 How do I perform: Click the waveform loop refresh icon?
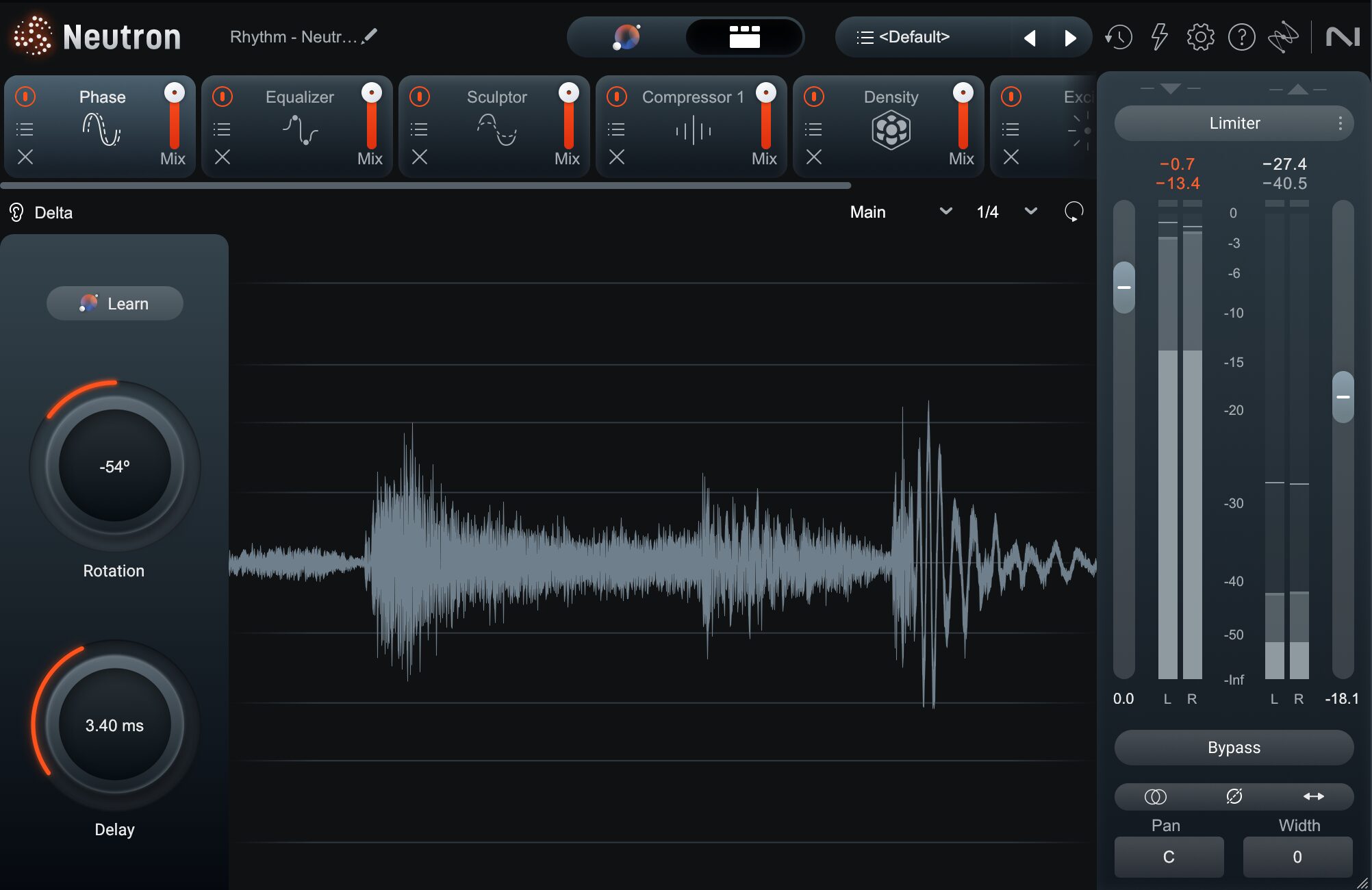tap(1074, 212)
